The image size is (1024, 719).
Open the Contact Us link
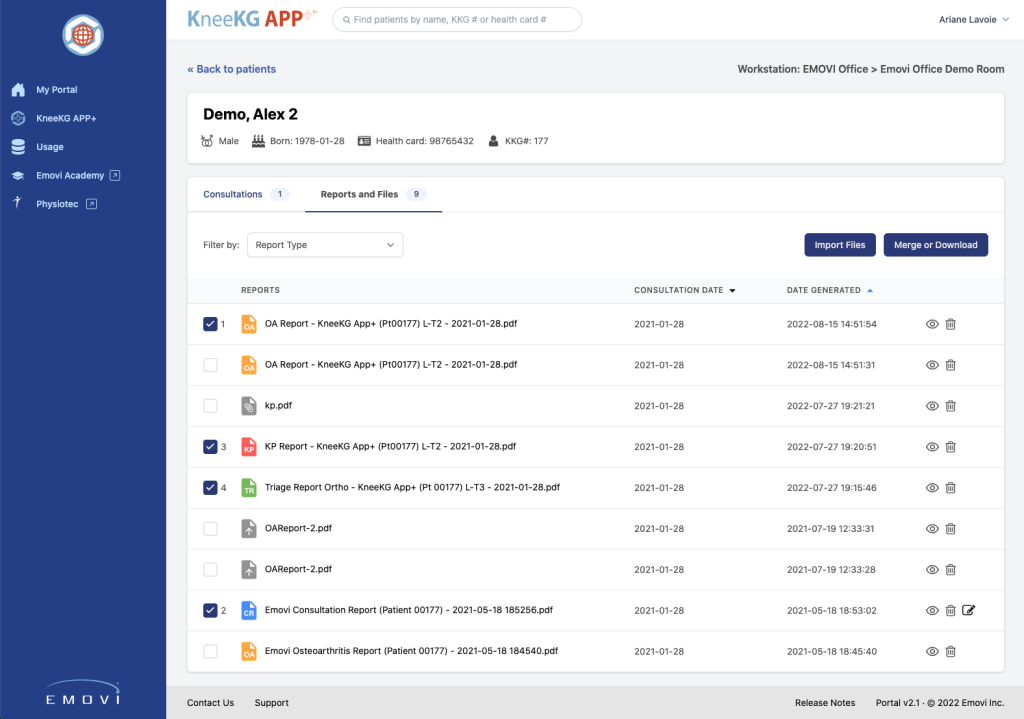point(210,703)
